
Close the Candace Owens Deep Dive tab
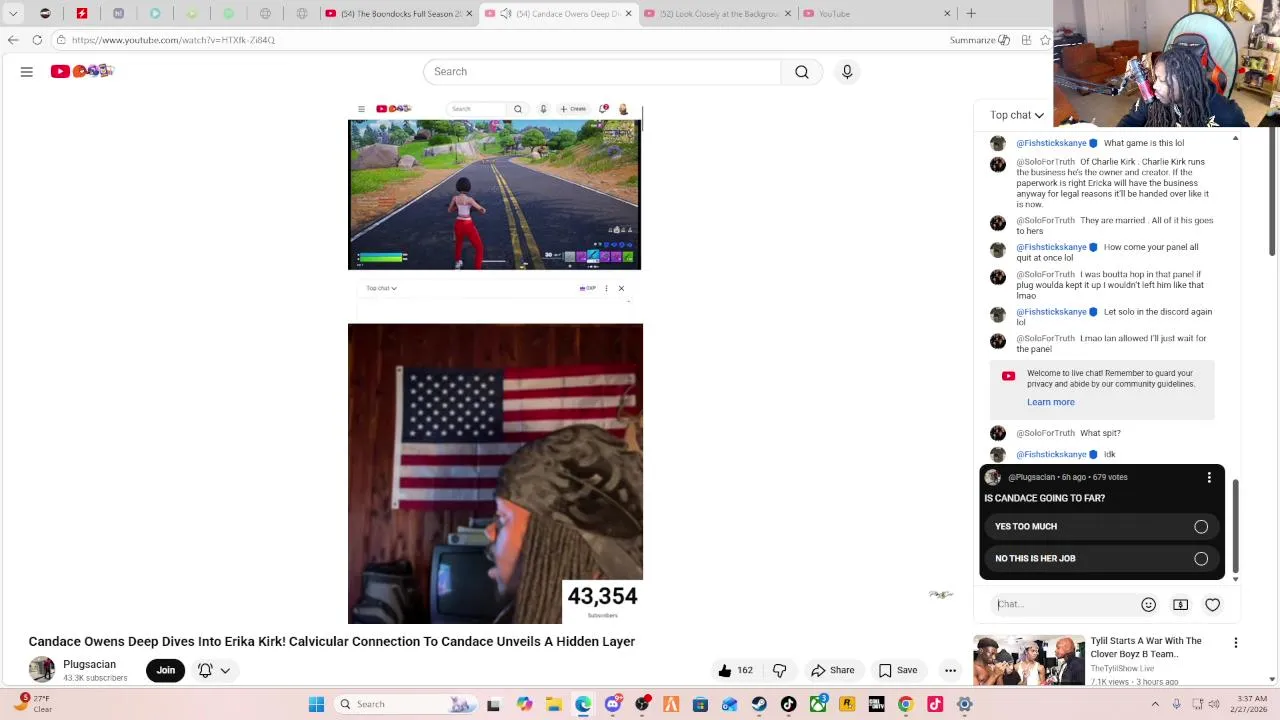pos(629,14)
